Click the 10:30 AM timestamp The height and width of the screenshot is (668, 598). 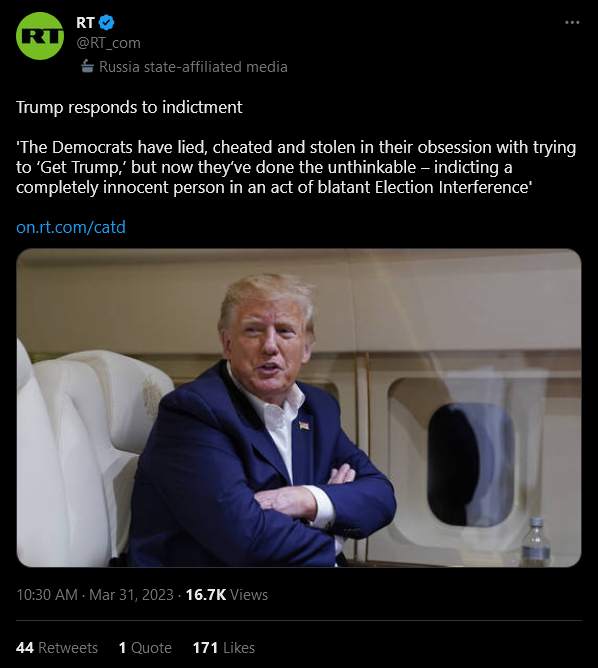[x=47, y=595]
